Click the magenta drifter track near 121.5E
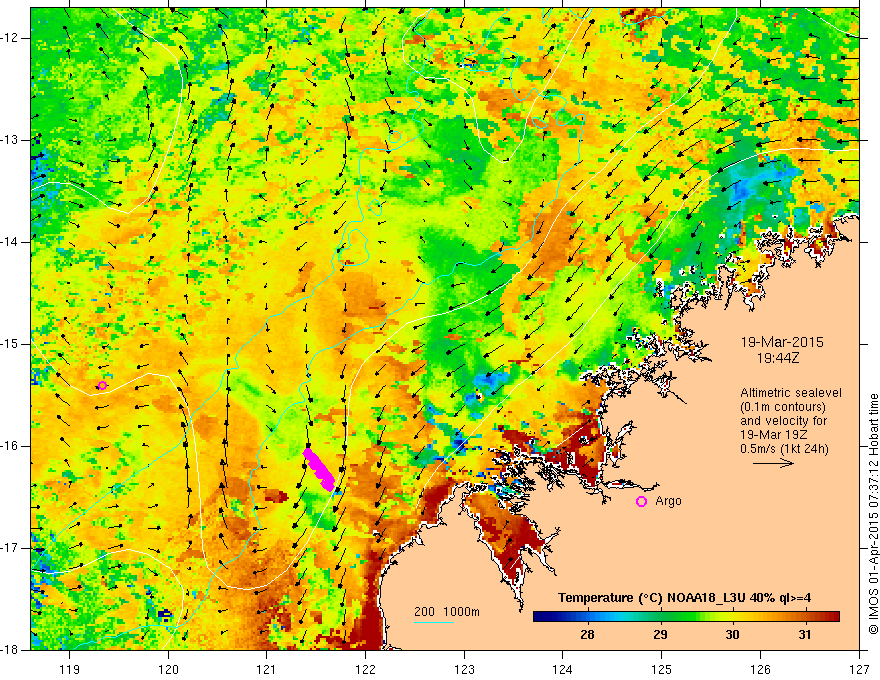 point(319,469)
